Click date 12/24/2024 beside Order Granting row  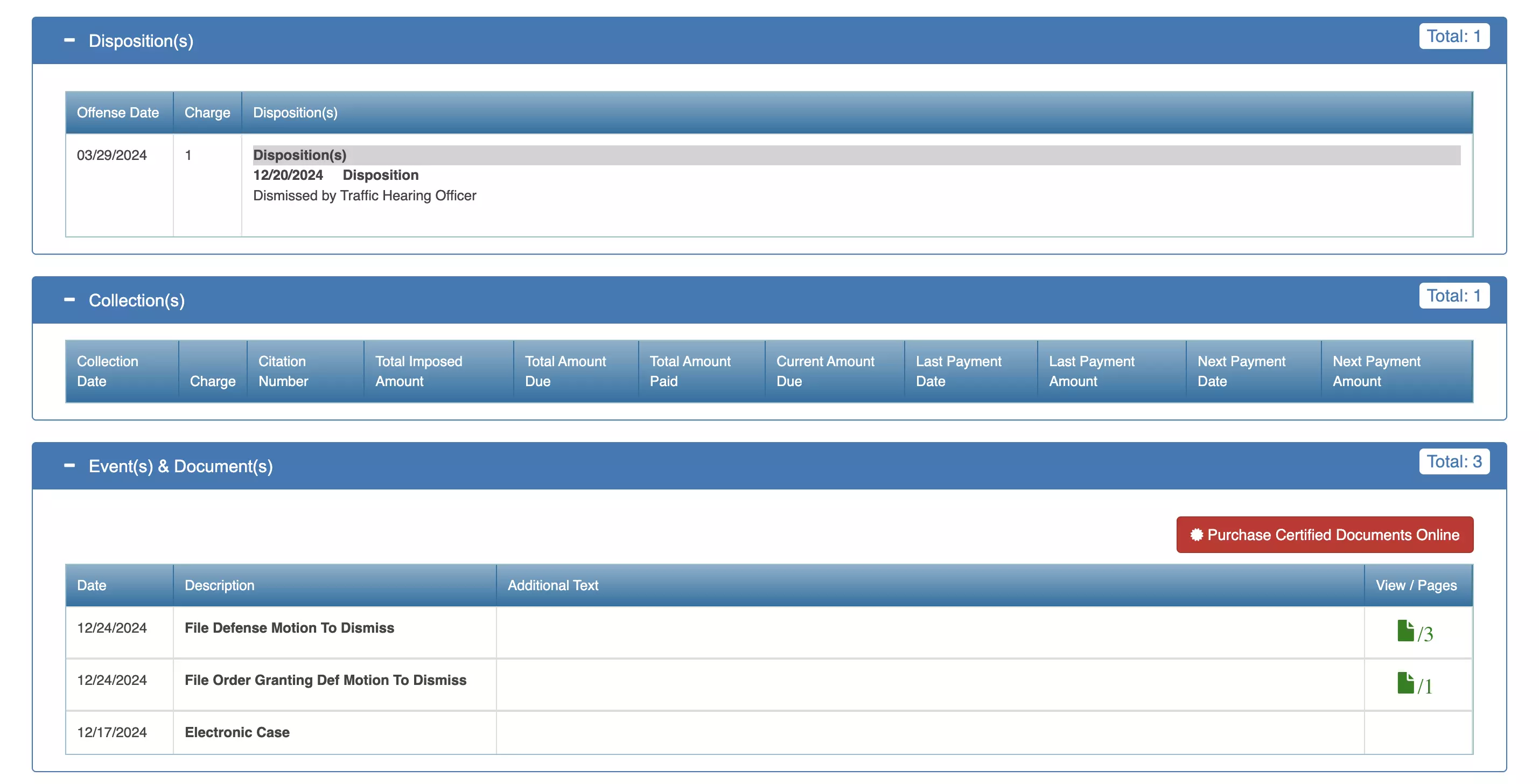[x=111, y=680]
